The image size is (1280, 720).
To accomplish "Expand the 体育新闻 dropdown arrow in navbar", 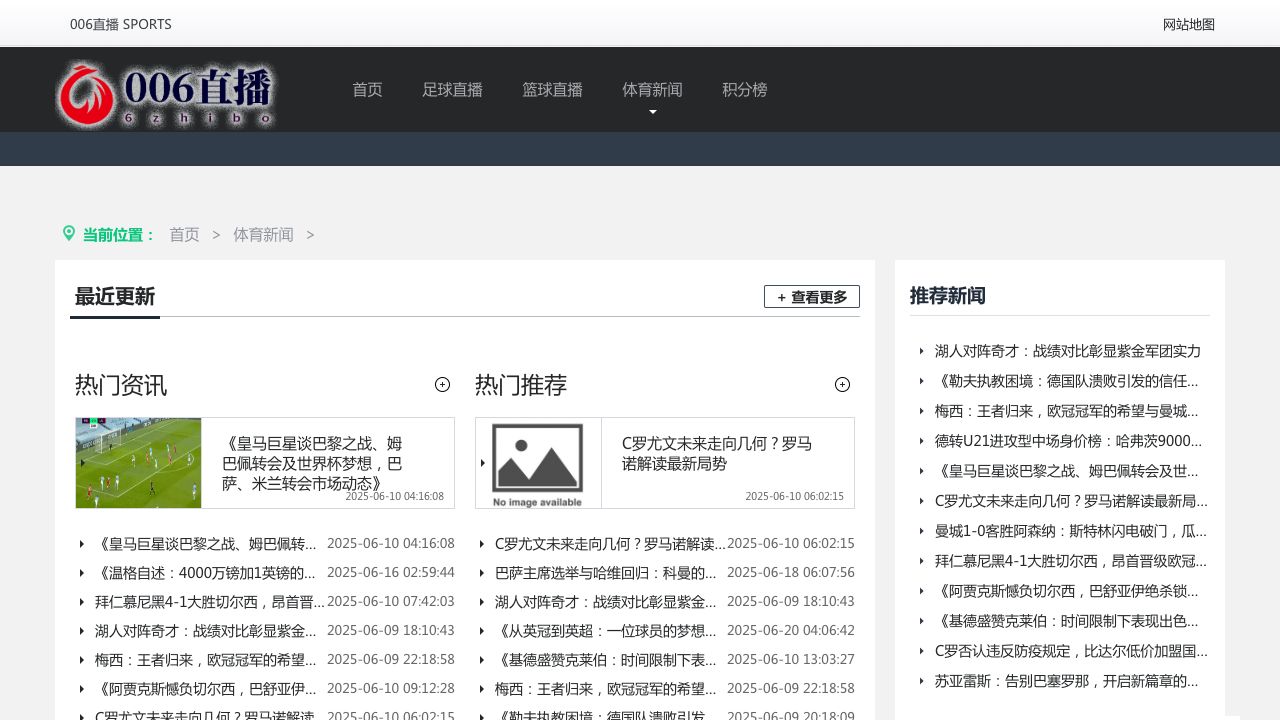I will (653, 112).
